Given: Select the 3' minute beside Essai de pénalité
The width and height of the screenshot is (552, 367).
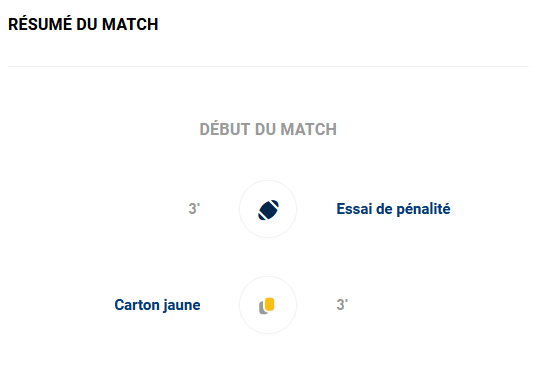Looking at the screenshot, I should (194, 209).
